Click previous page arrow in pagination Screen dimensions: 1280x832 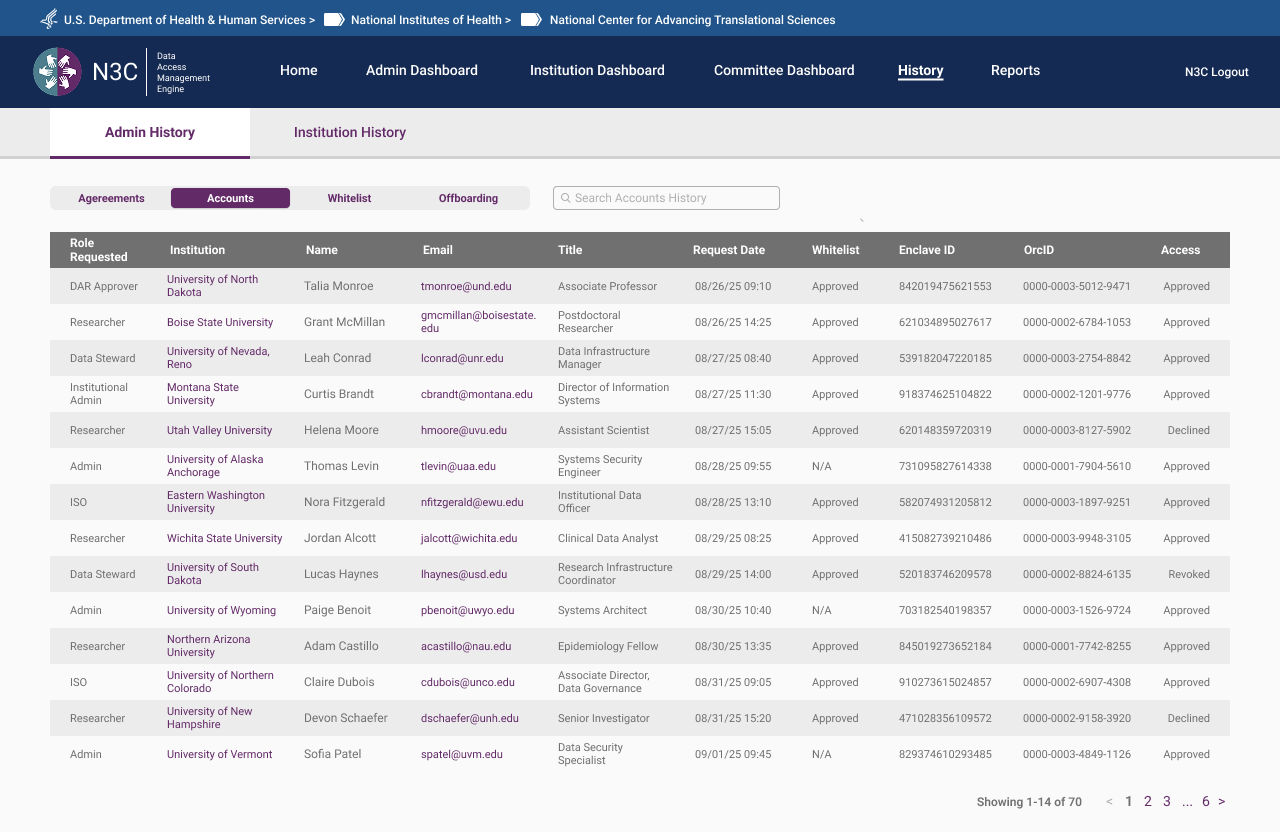(x=1109, y=802)
